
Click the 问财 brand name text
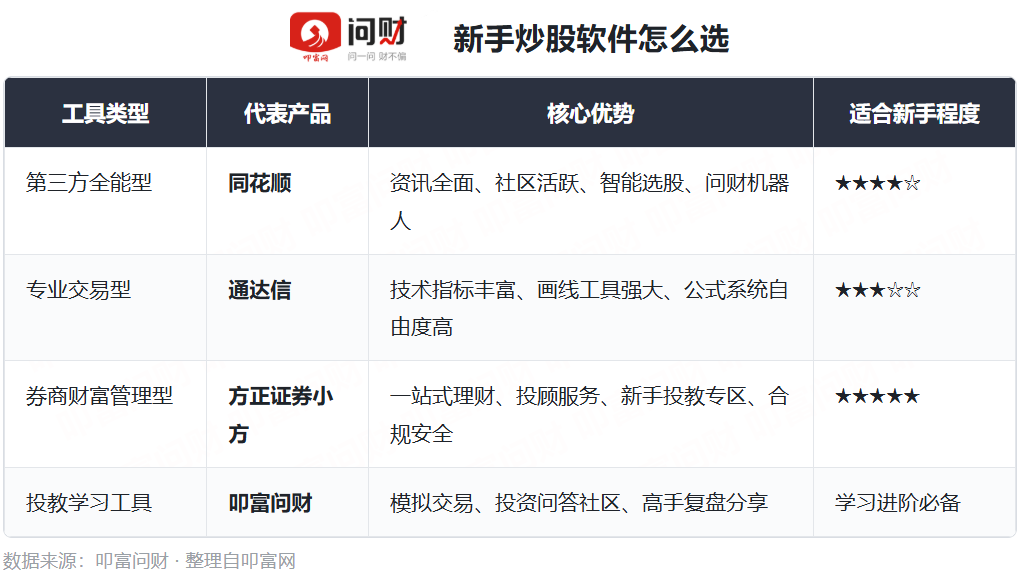click(x=377, y=31)
